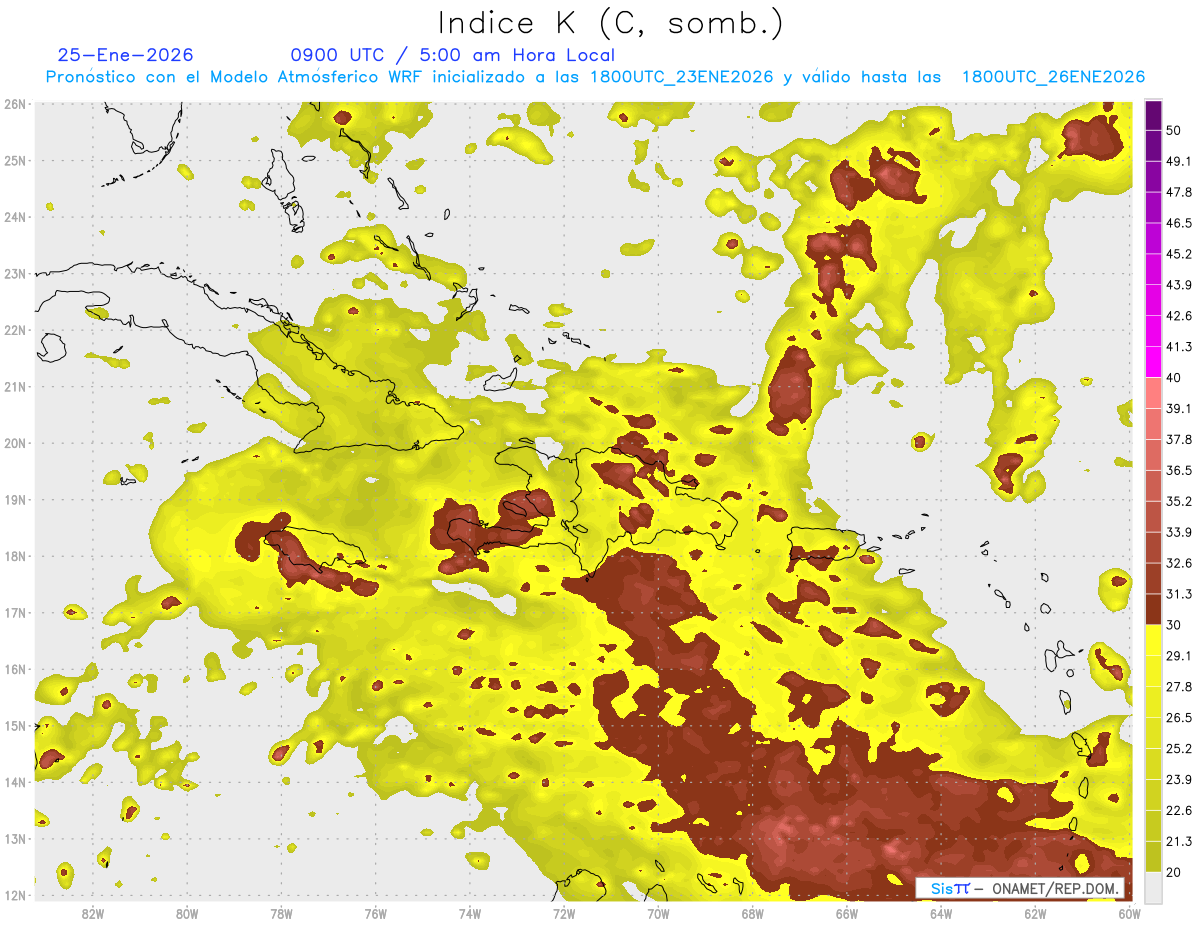The image size is (1200, 927).
Task: Click the color bar value '36.5'
Action: click(x=1178, y=471)
